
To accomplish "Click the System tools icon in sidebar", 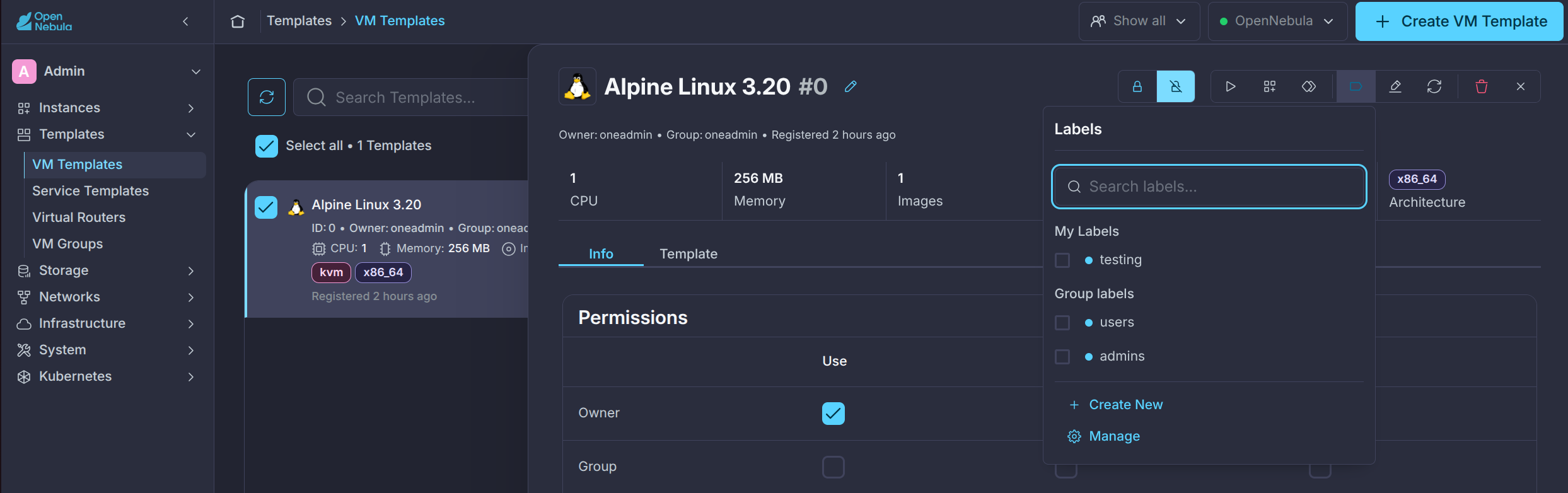I will (x=24, y=350).
